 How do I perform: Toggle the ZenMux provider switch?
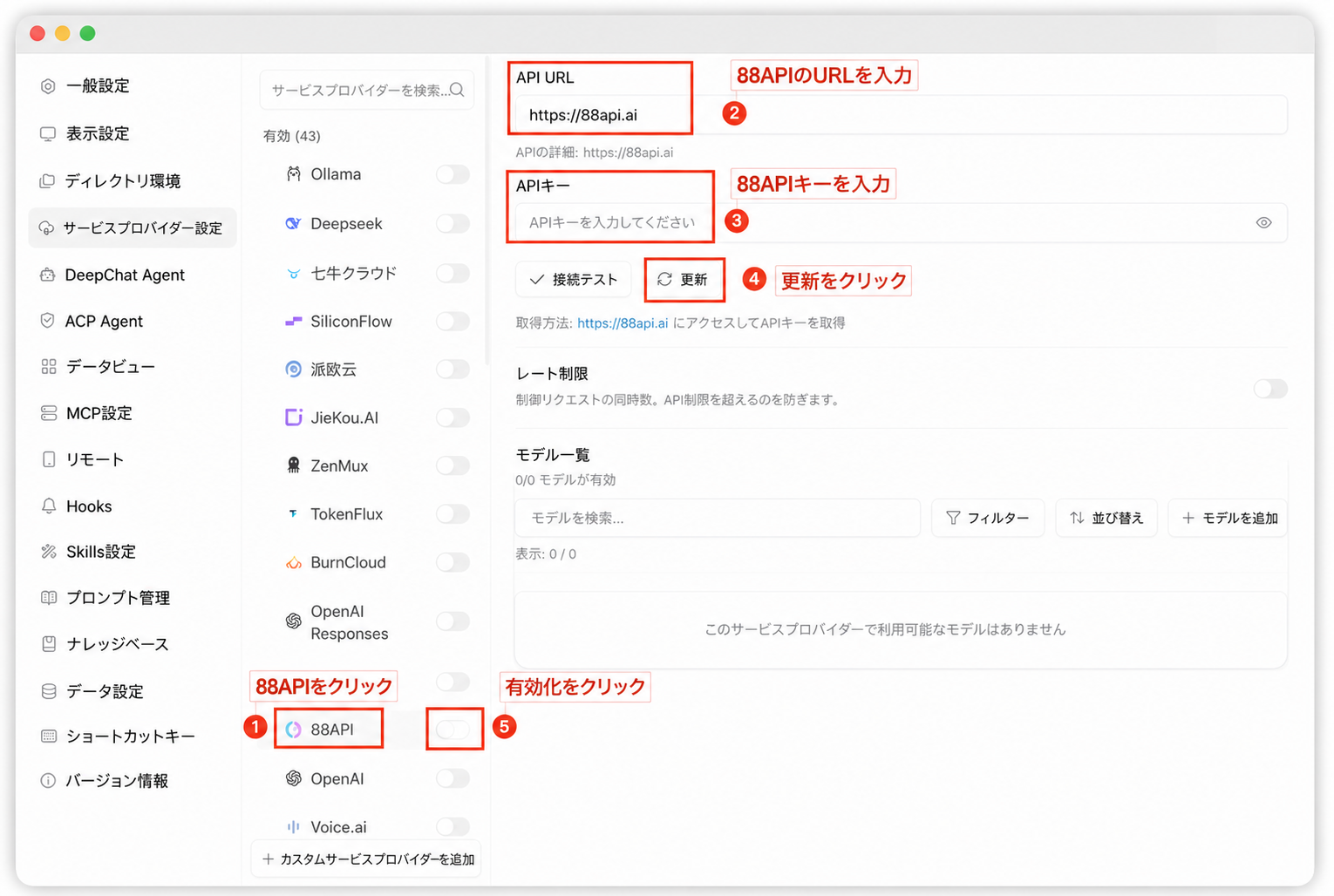tap(453, 465)
